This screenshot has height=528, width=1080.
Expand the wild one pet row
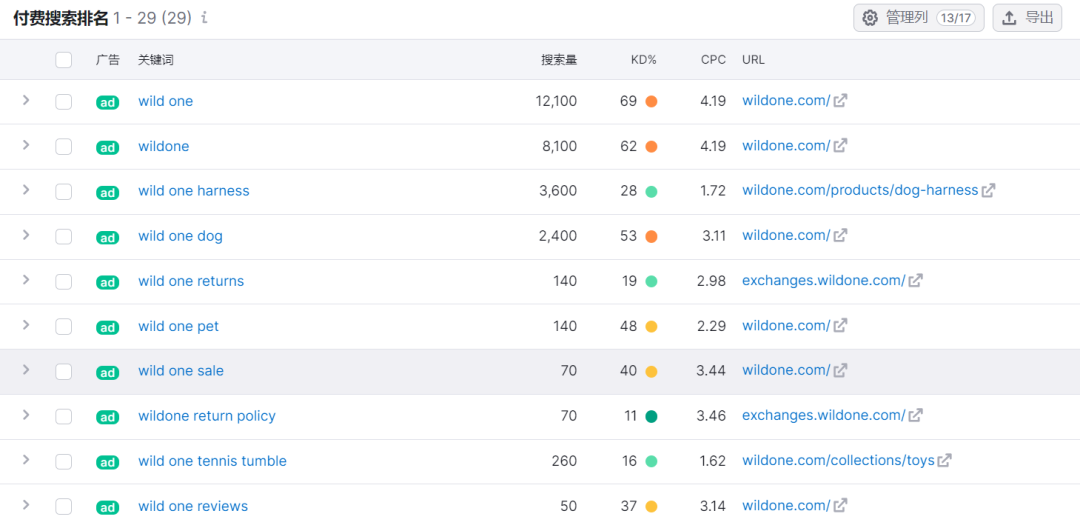pyautogui.click(x=26, y=325)
